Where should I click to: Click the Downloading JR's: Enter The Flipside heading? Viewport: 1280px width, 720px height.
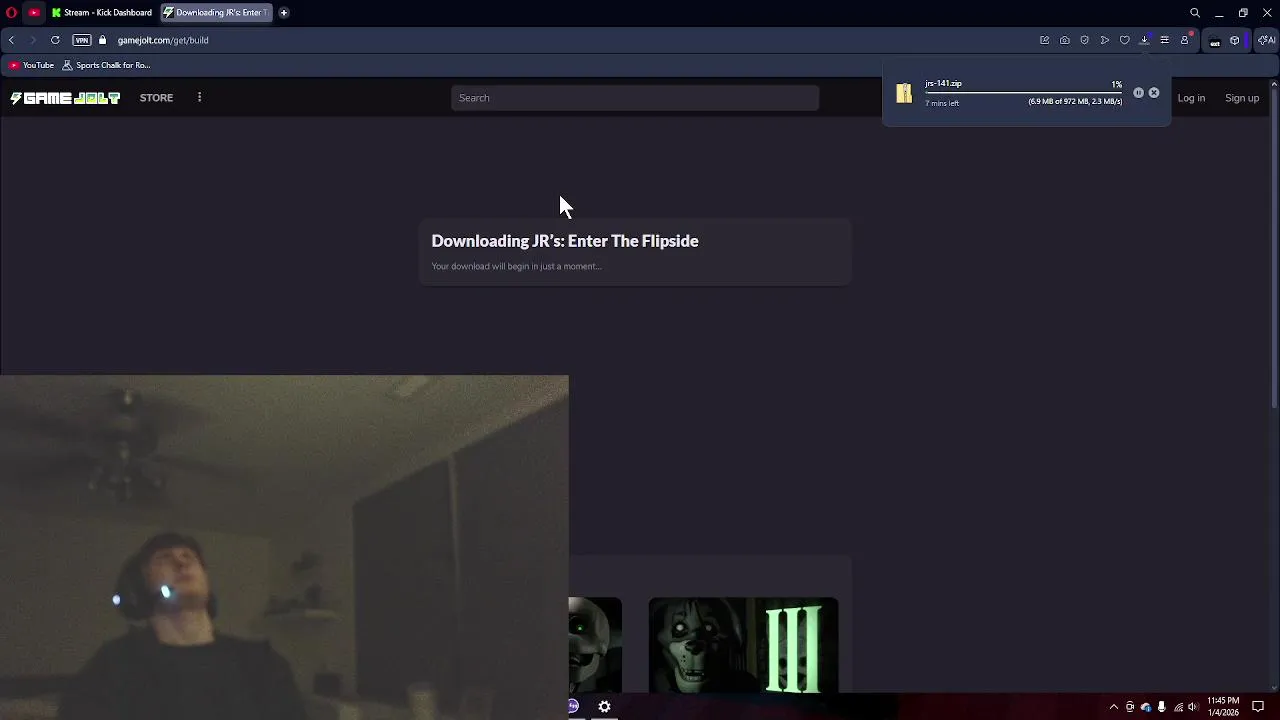pos(565,241)
